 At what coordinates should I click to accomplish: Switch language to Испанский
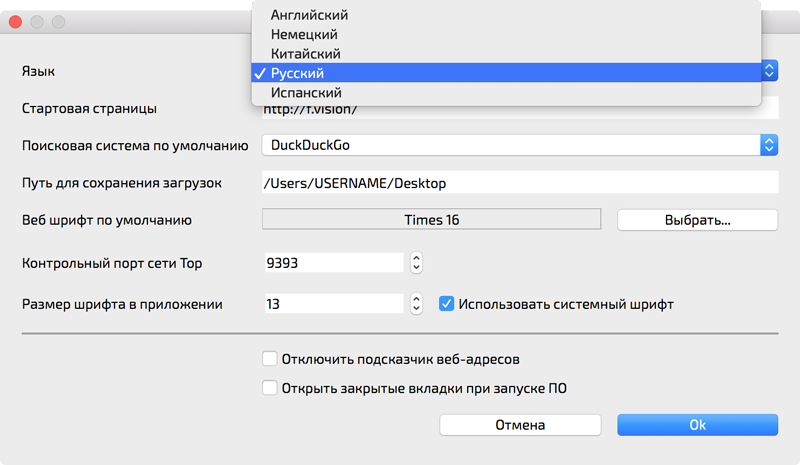306,92
